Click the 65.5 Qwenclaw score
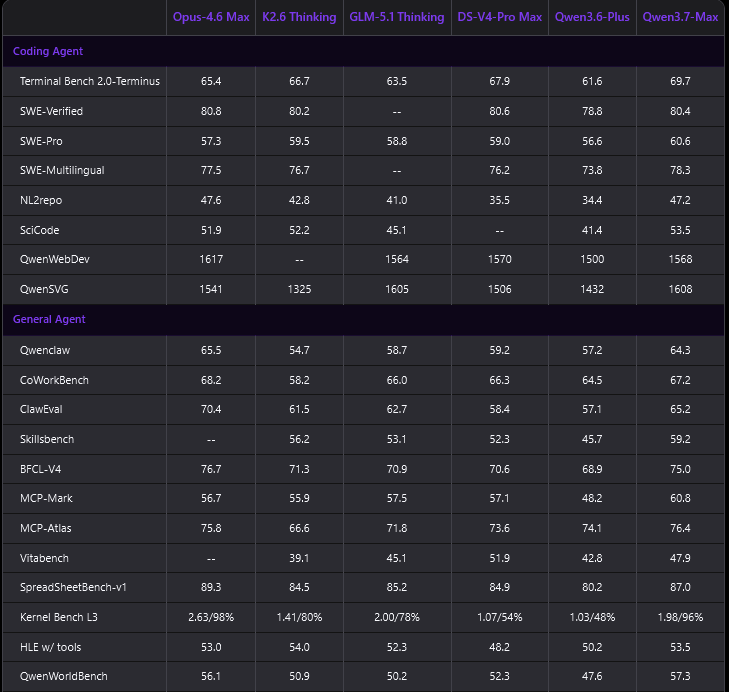This screenshot has width=729, height=692. [x=211, y=350]
